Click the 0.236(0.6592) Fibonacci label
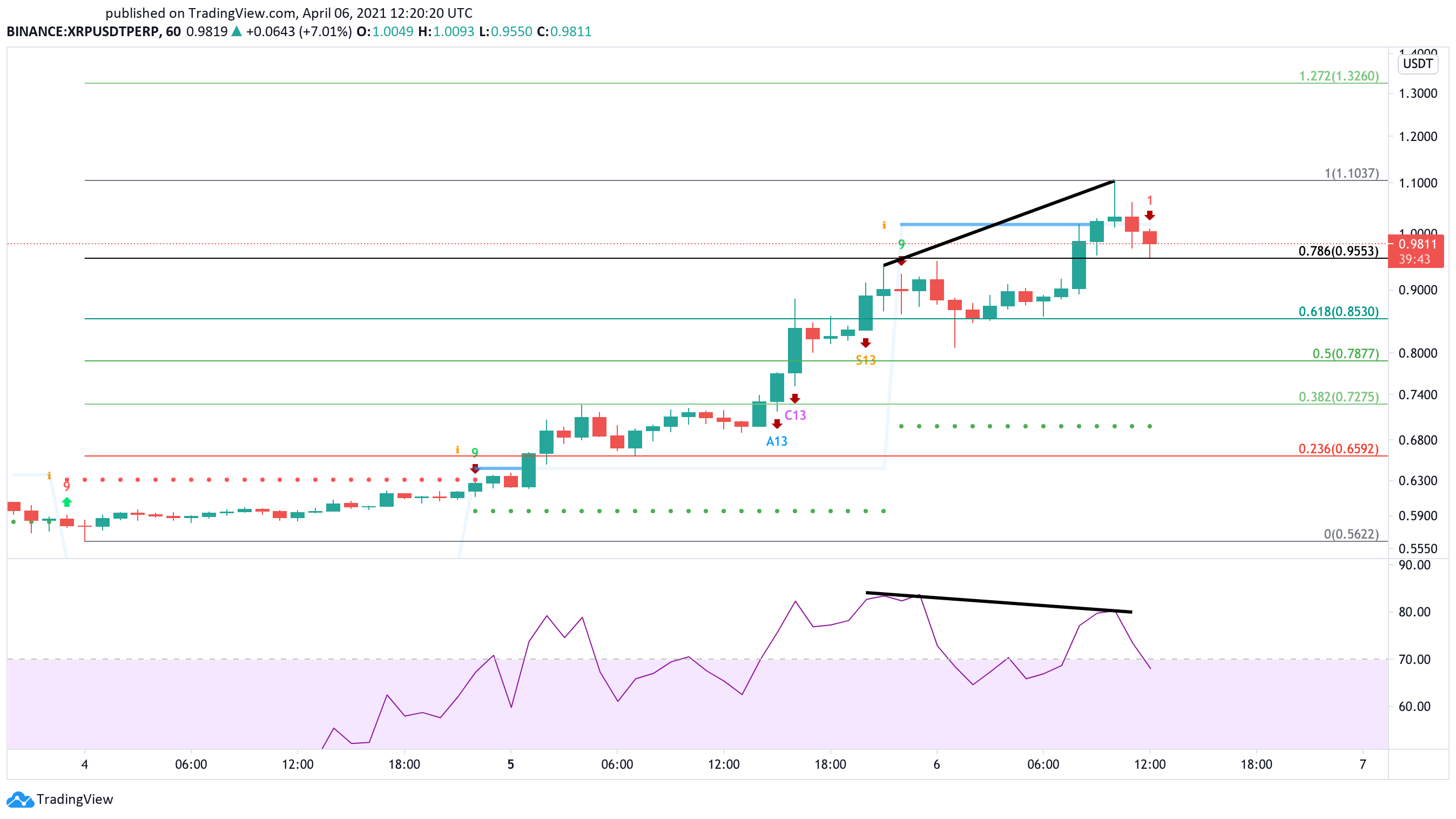The image size is (1456, 819). 1338,449
